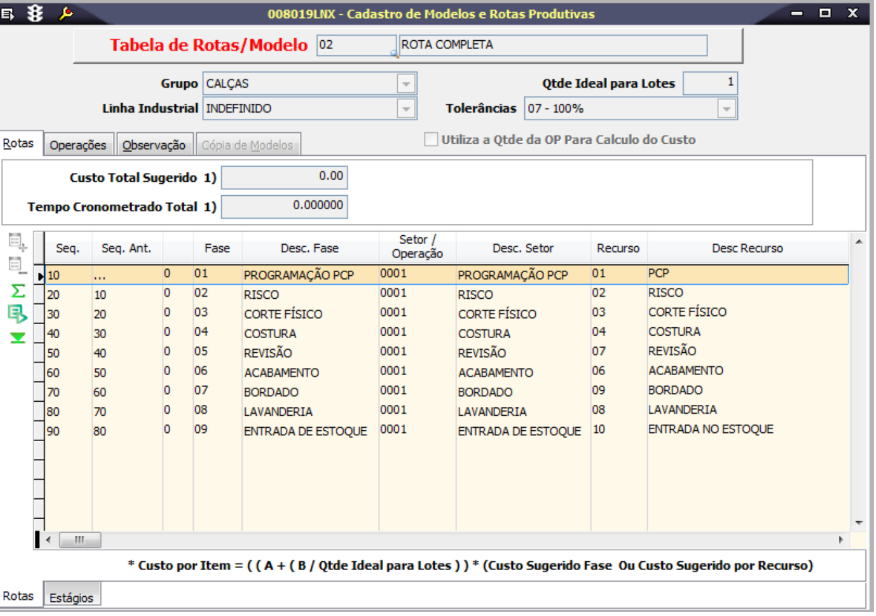
Task: Click the vertical scrollbar down arrow
Action: coord(859,523)
